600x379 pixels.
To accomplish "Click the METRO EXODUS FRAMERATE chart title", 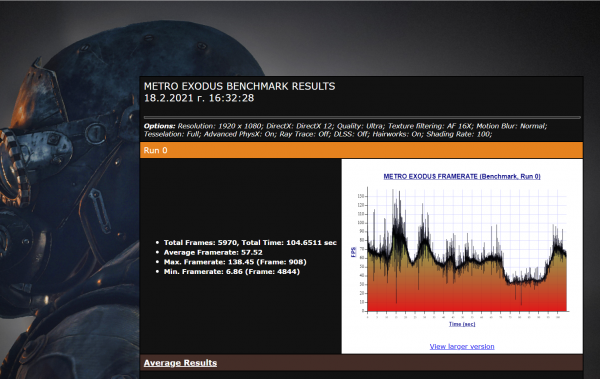I will pos(462,176).
